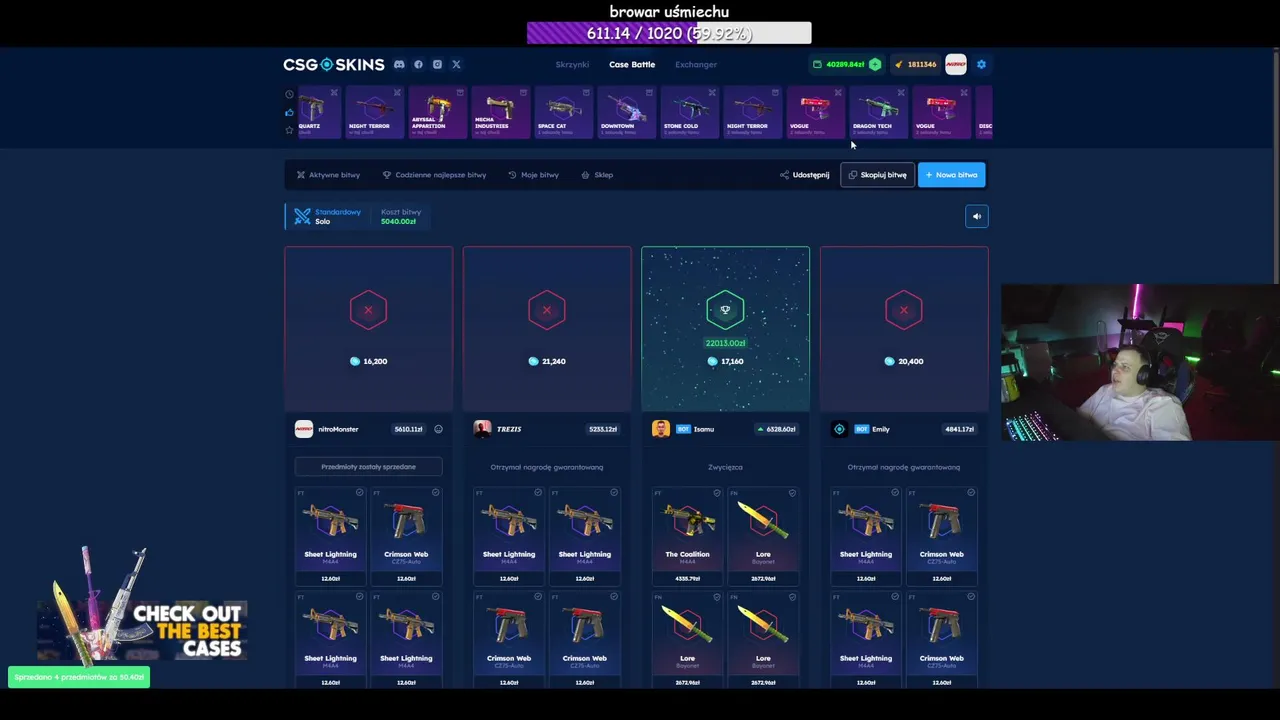This screenshot has width=1280, height=720.
Task: Open The Coalition M4A4 item card
Action: (x=687, y=536)
